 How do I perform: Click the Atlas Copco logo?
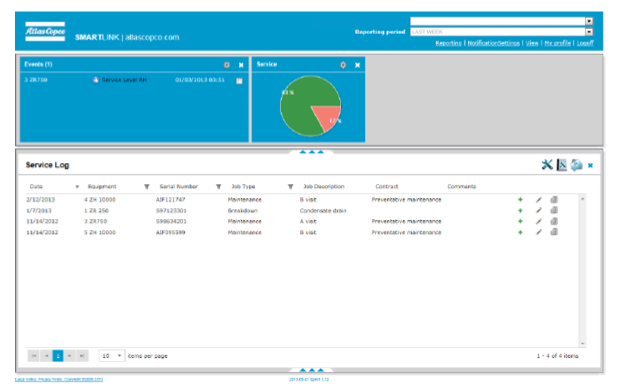[45, 32]
